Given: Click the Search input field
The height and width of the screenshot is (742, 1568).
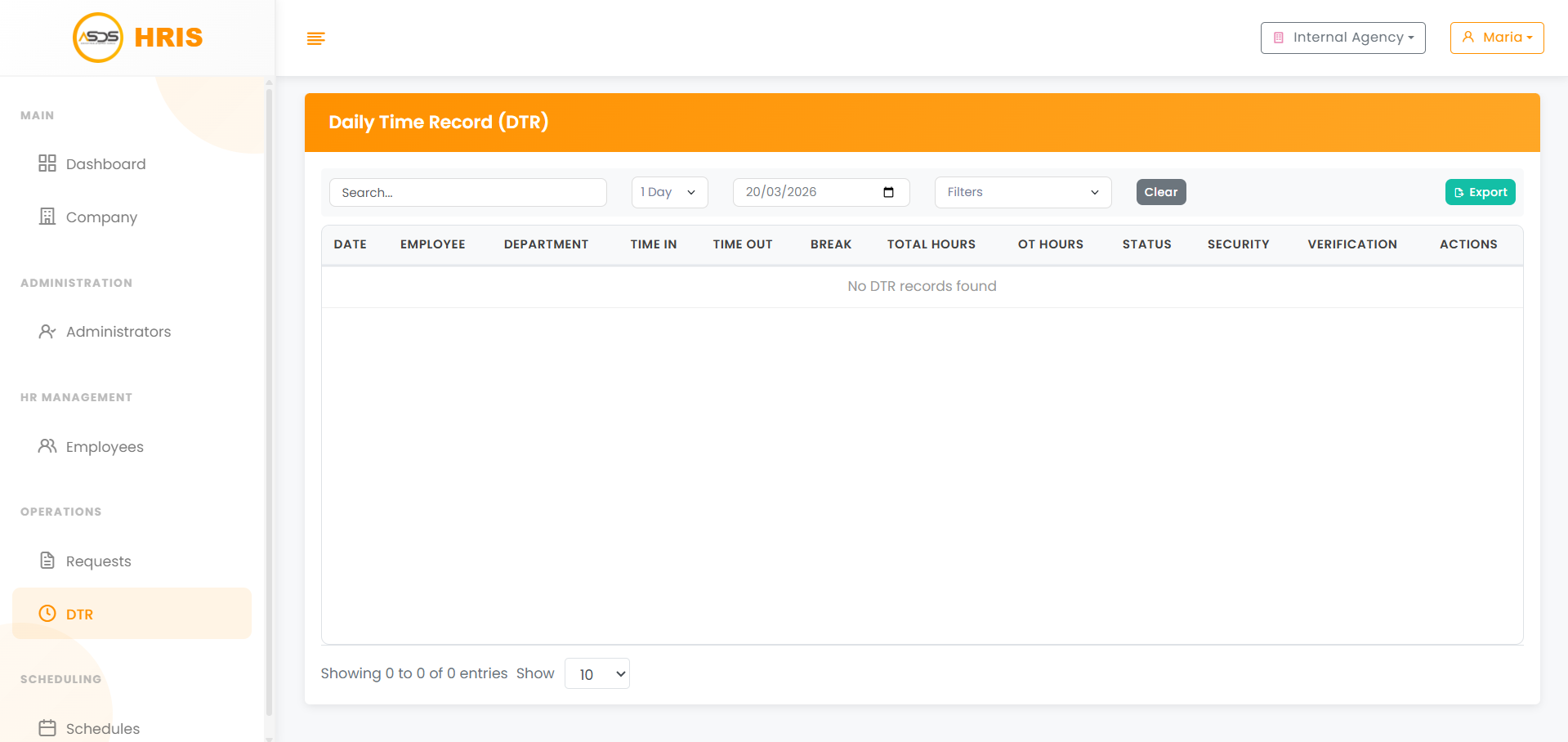Looking at the screenshot, I should (x=467, y=193).
